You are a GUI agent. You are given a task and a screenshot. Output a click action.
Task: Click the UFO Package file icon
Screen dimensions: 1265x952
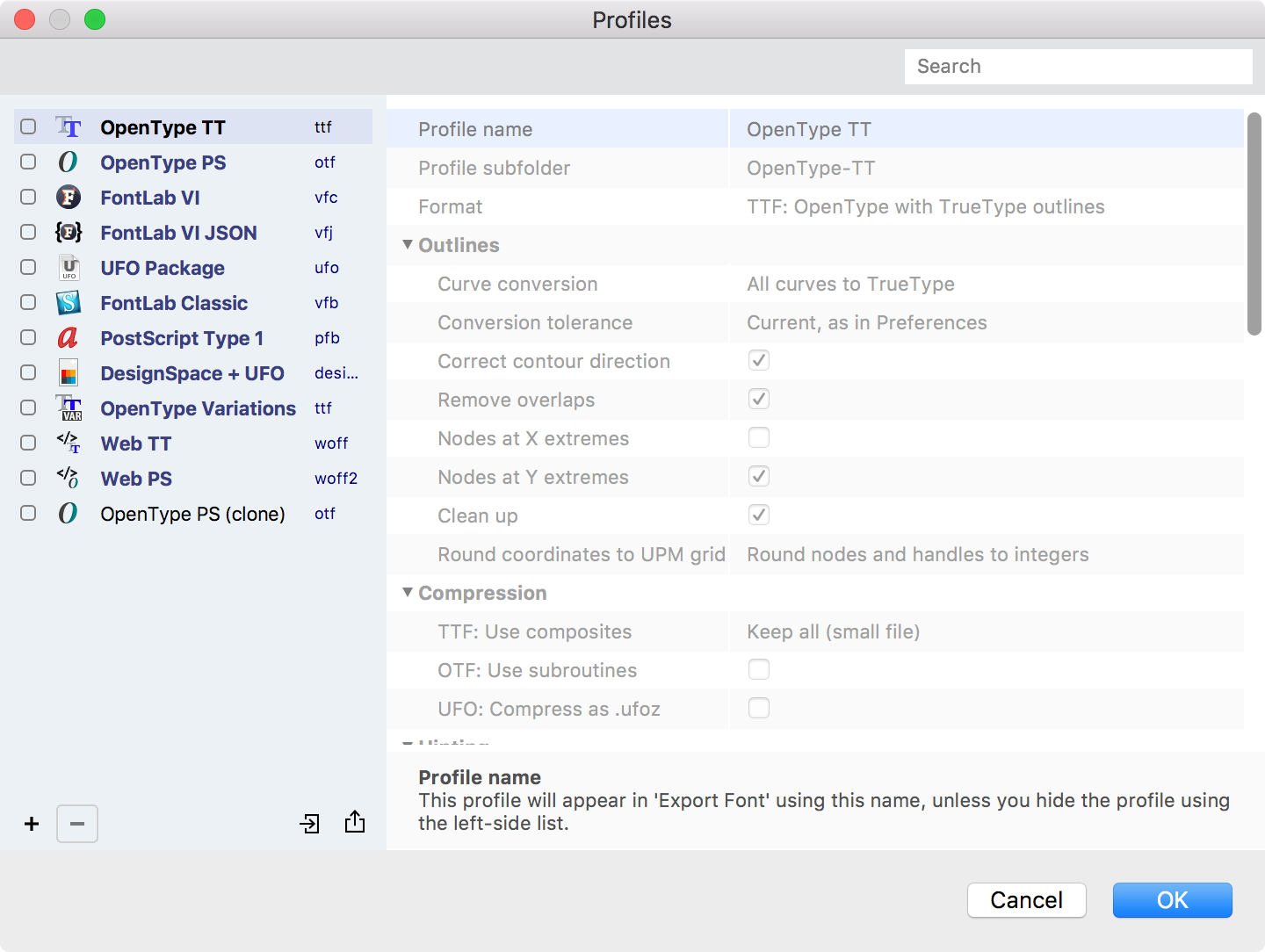point(69,268)
